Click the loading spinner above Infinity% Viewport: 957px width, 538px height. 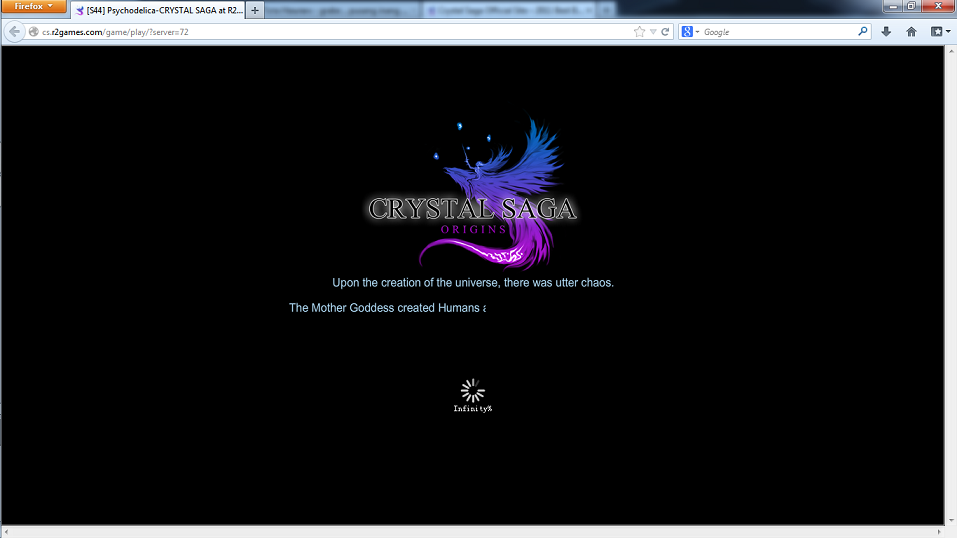tap(472, 390)
